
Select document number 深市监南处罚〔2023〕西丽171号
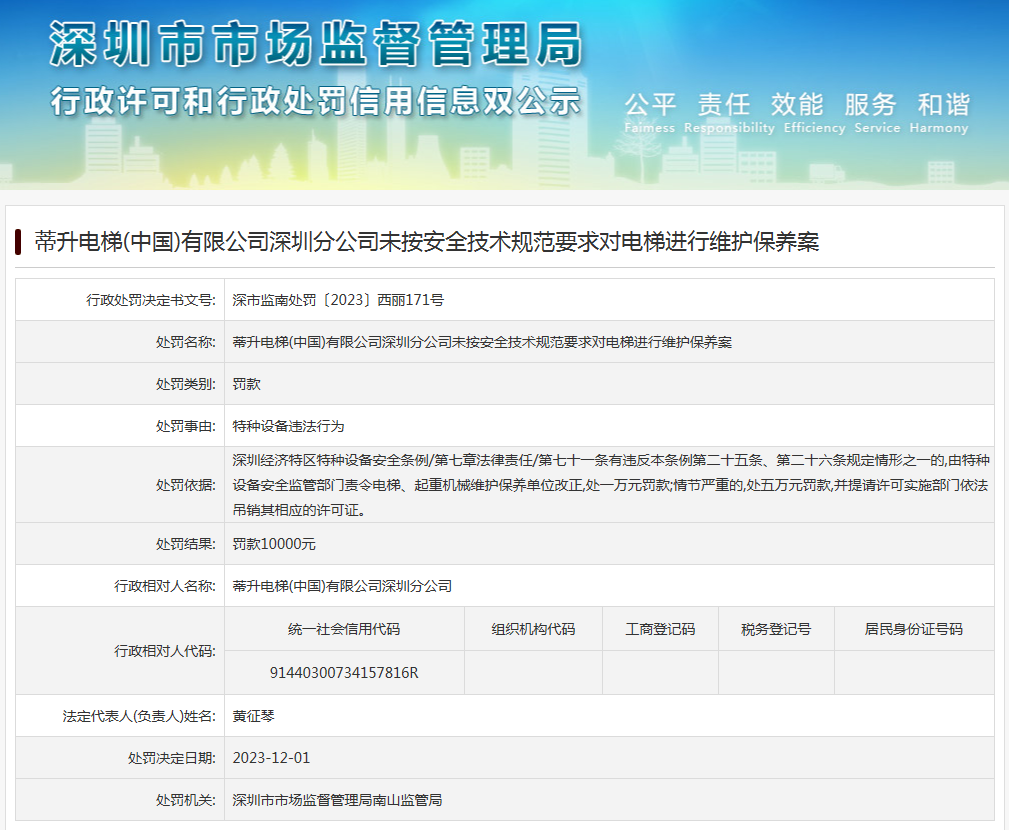click(338, 300)
